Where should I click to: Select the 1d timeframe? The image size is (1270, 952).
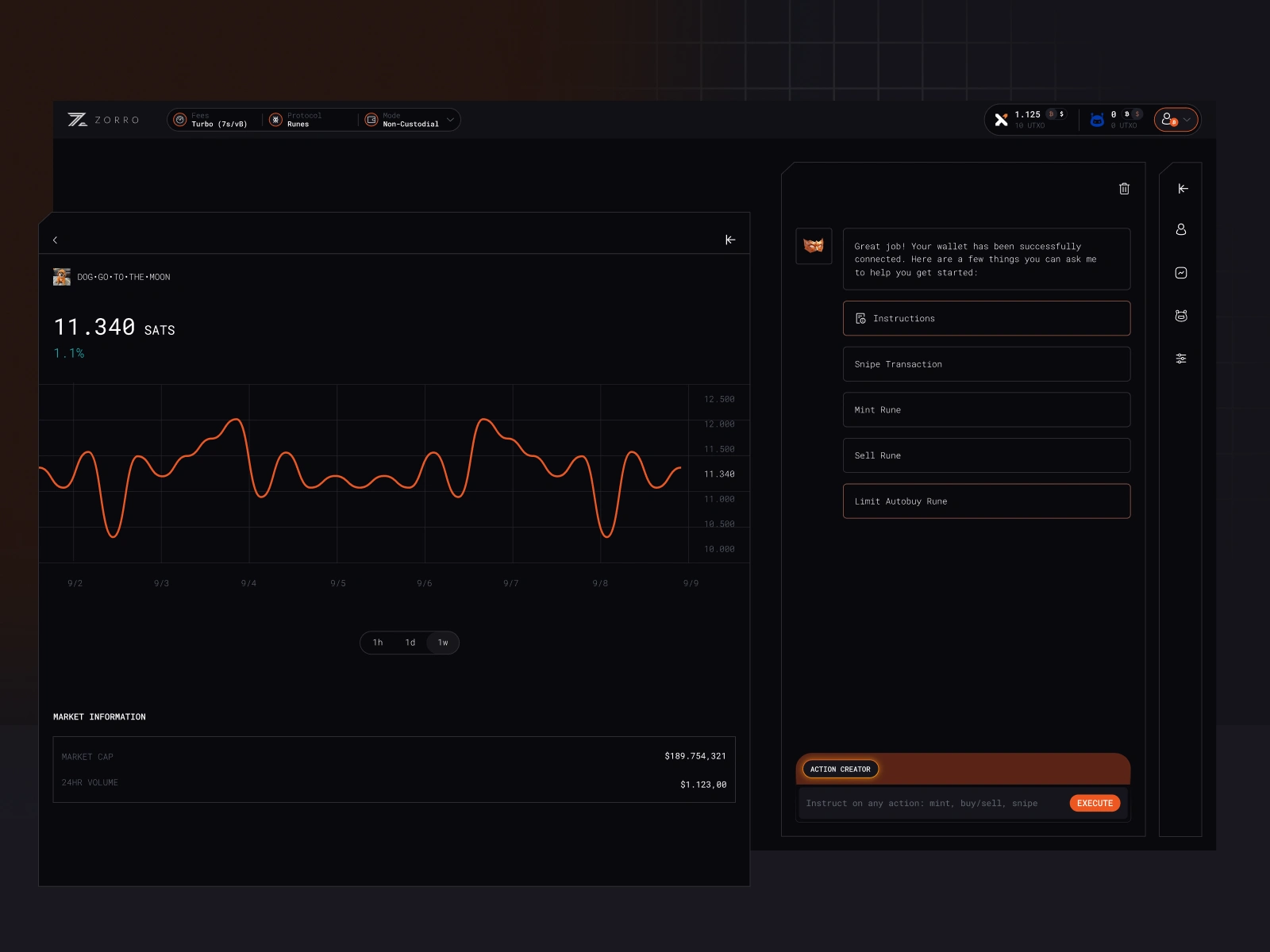point(410,643)
